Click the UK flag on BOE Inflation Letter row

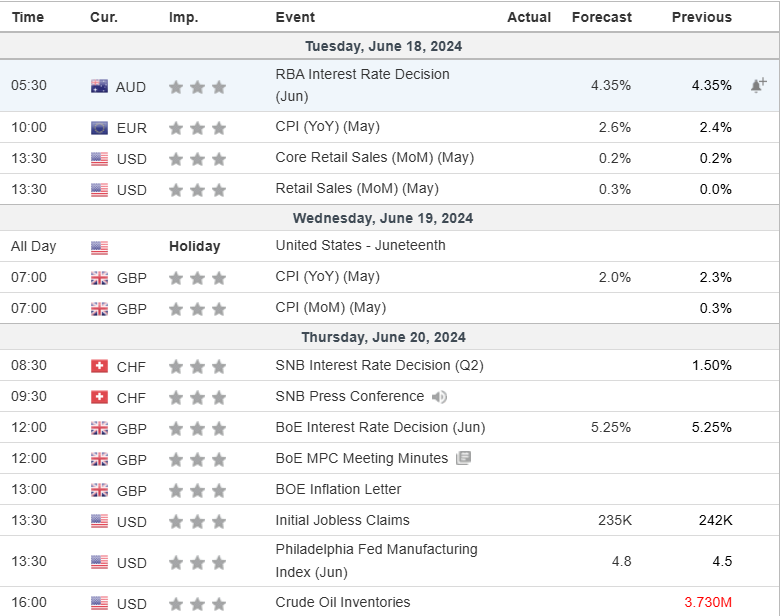100,490
